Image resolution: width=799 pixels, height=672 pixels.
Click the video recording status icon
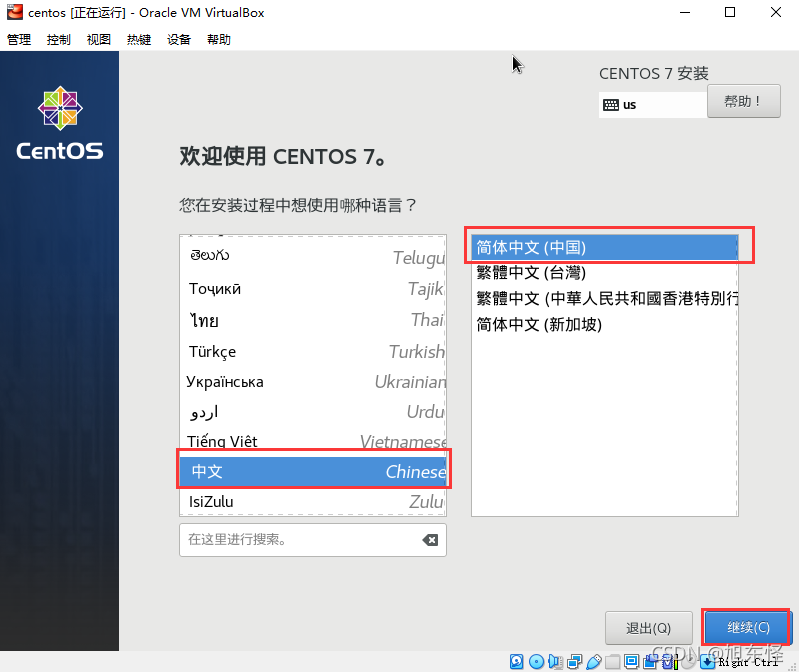651,661
